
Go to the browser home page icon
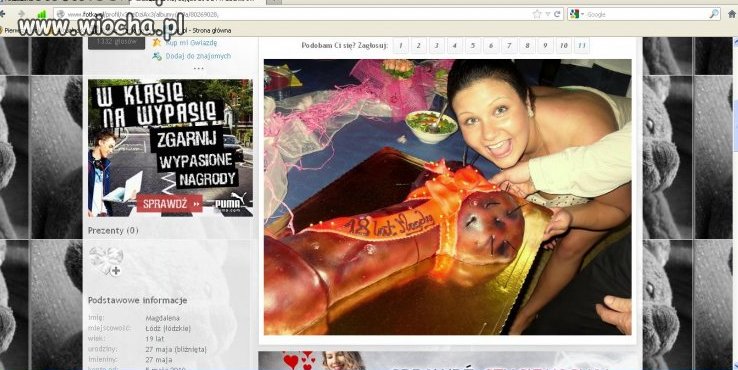[x=732, y=14]
